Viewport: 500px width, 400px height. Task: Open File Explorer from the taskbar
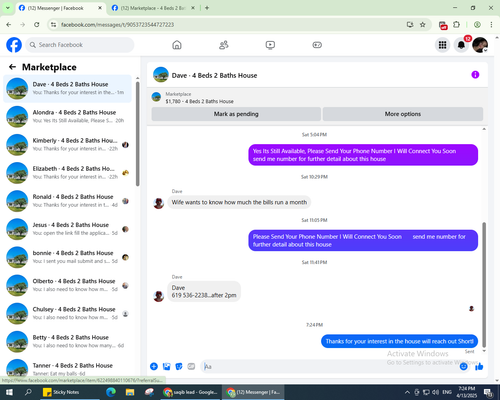130,392
